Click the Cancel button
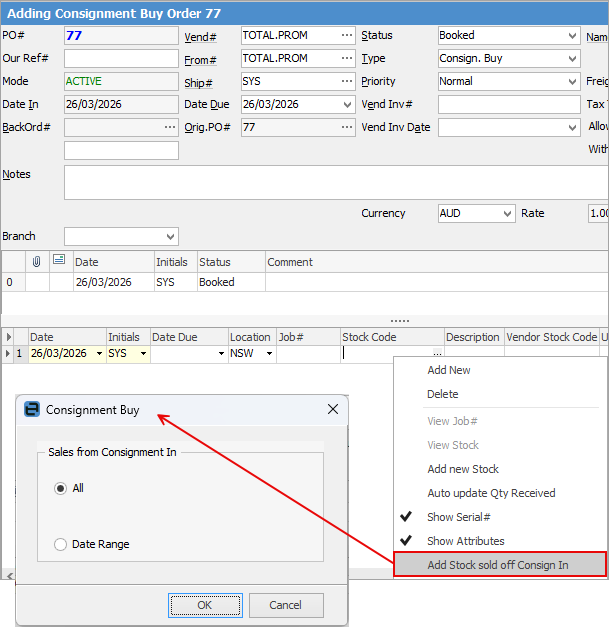The height and width of the screenshot is (627, 609). click(x=286, y=605)
